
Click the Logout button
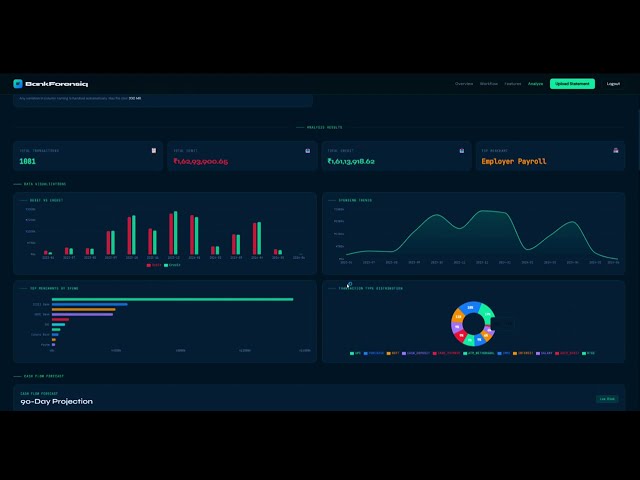pos(613,84)
